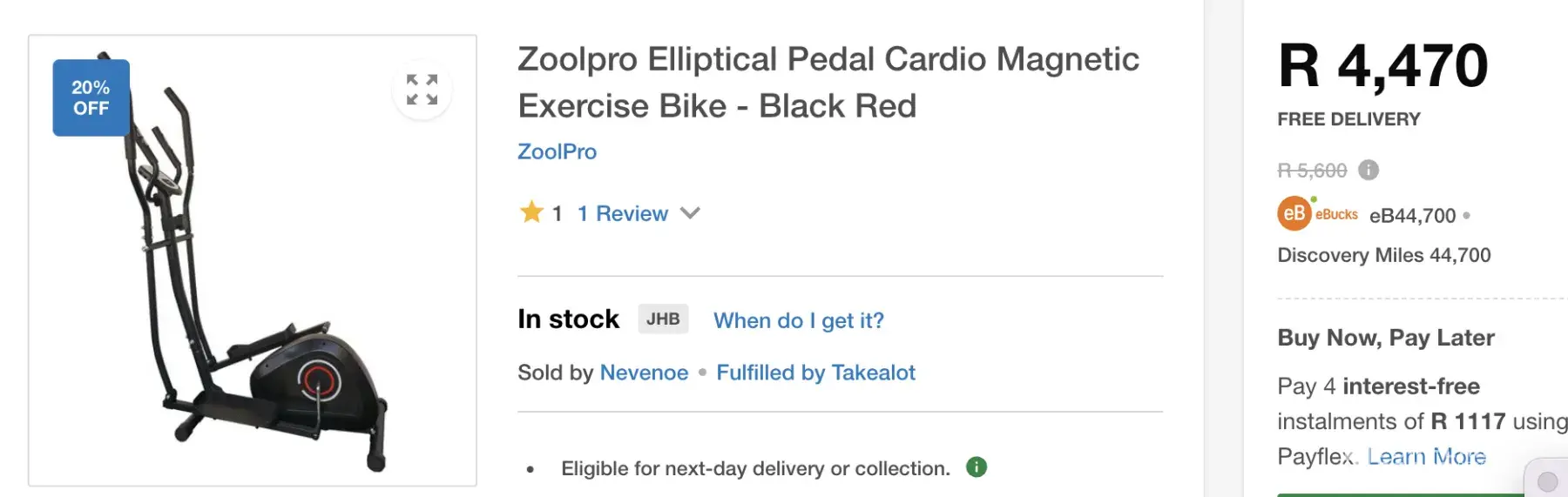Click the yellow star rating icon

[x=531, y=212]
